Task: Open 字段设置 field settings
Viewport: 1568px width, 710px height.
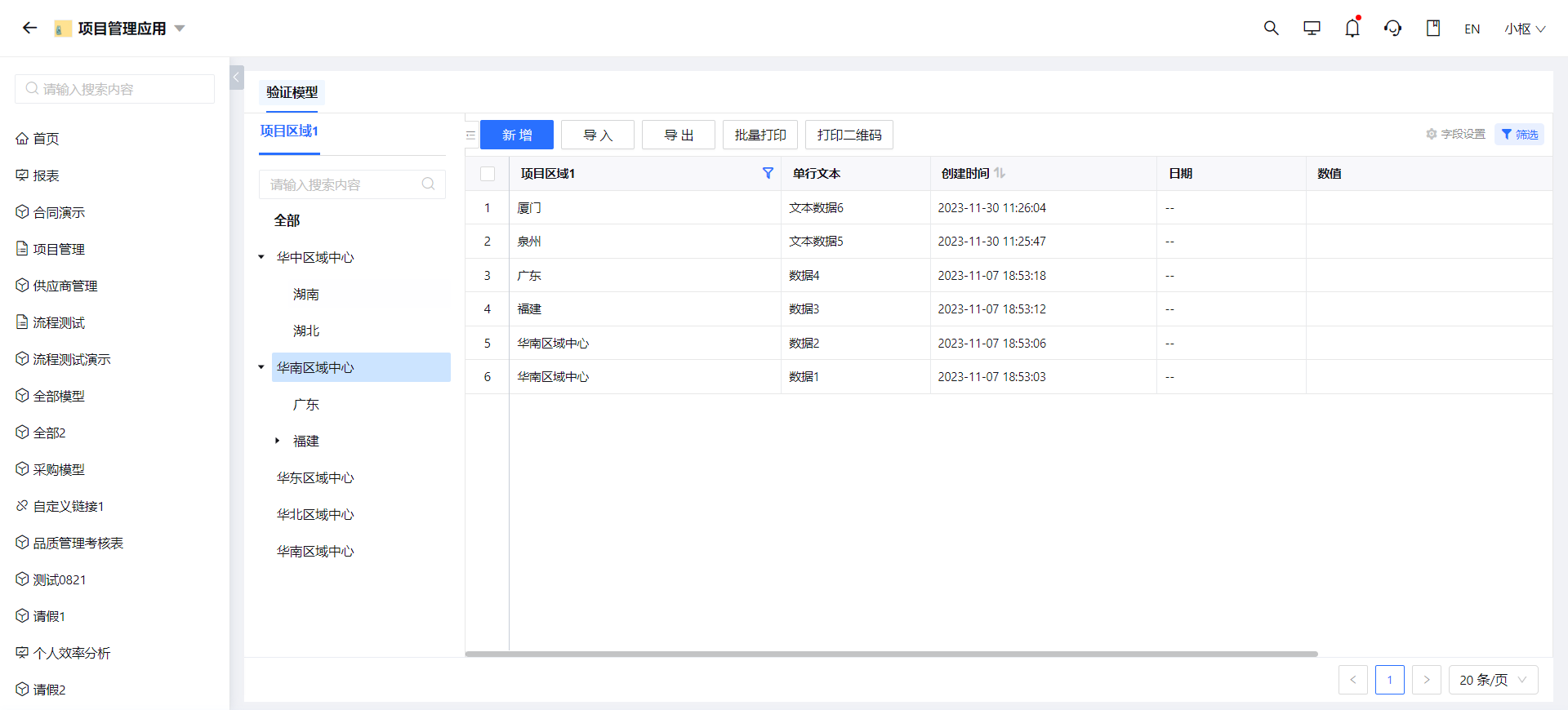Action: pyautogui.click(x=1455, y=134)
